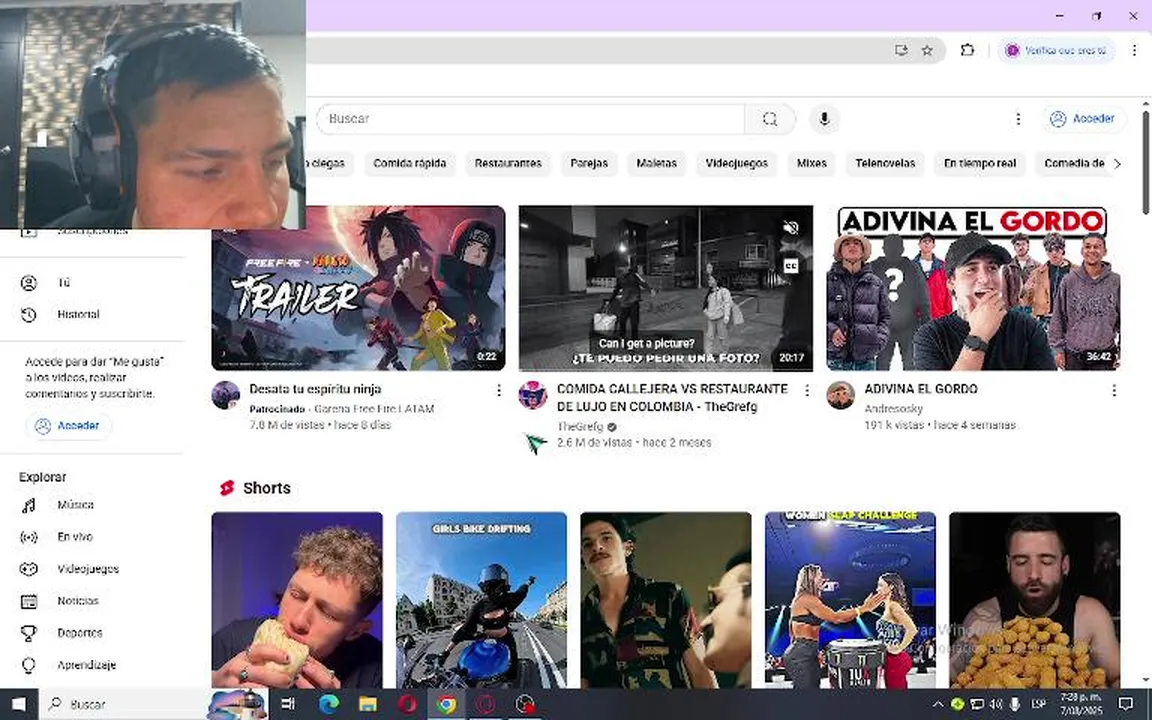Screen dimensions: 1152x720
Task: Bookmark this page with star icon
Action: [x=927, y=51]
